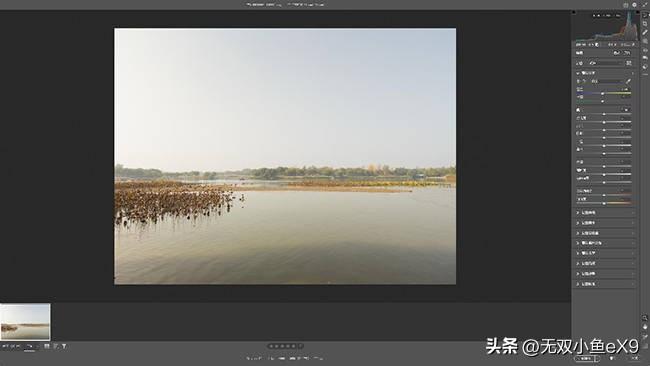Click the saturation slider at bottom of Basic
This screenshot has width=650, height=366.
604,203
